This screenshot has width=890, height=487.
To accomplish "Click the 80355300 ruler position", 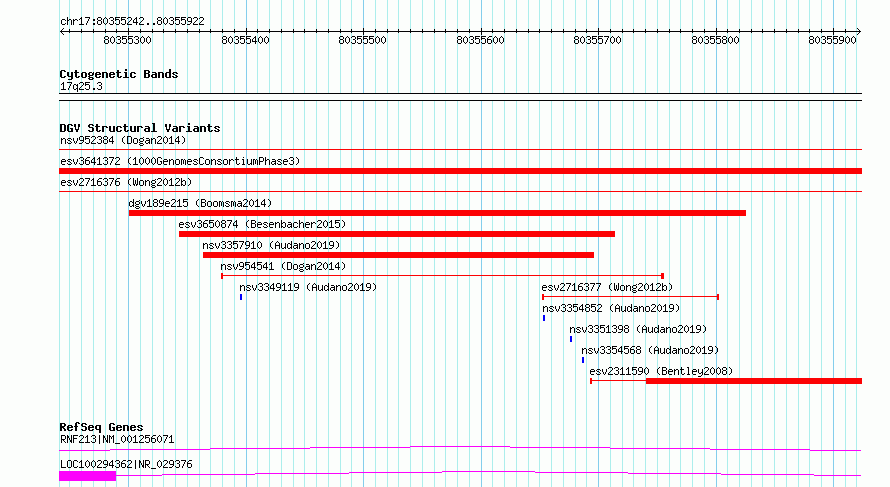I will tap(127, 40).
